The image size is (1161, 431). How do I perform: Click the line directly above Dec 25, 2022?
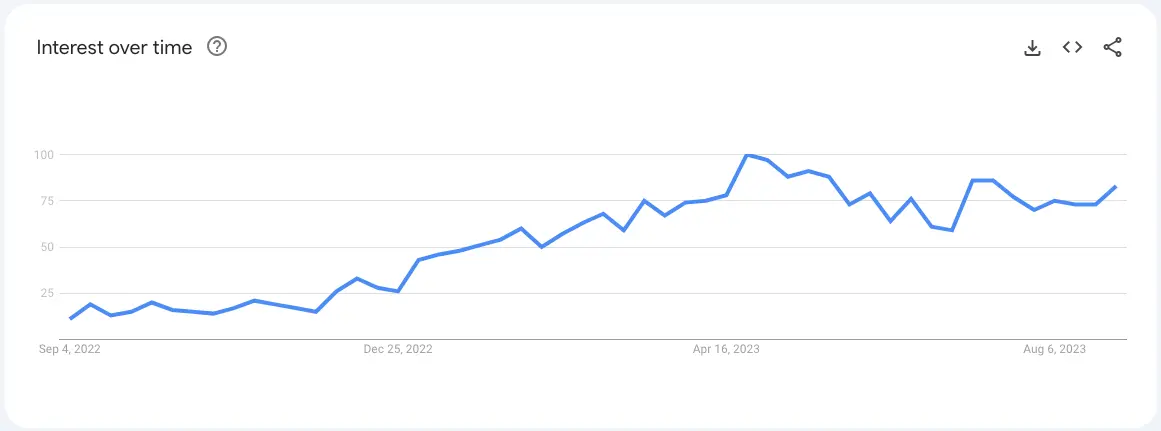(x=398, y=291)
